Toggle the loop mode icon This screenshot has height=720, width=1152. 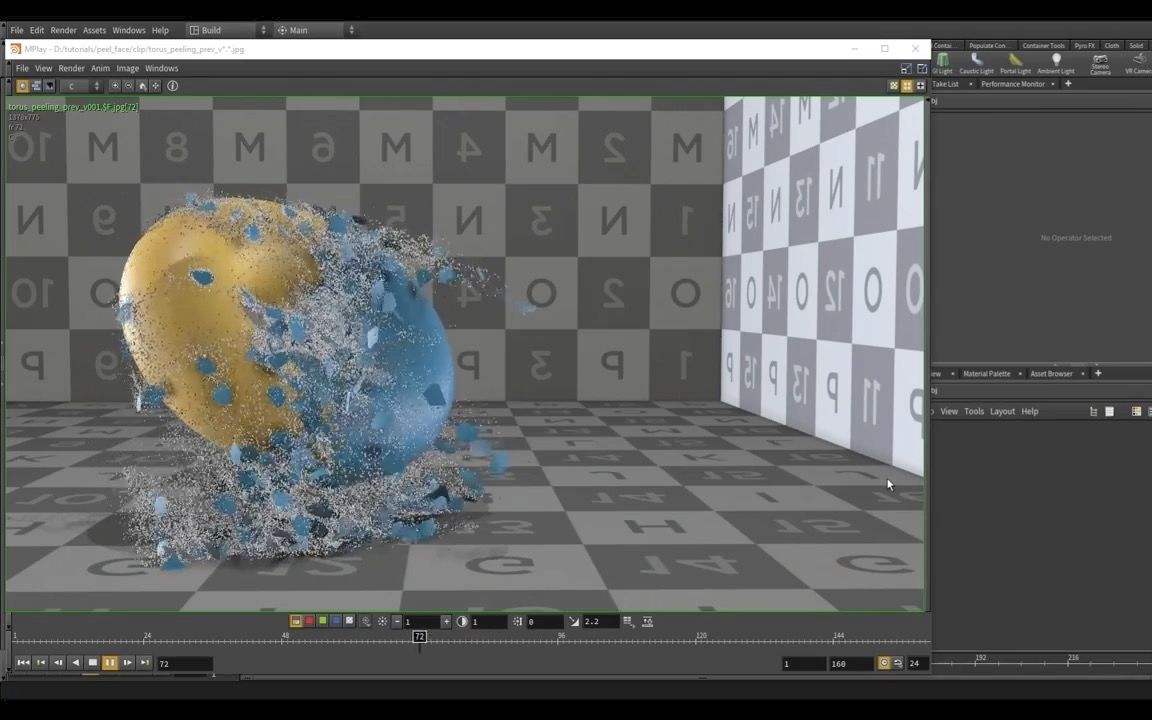(x=898, y=663)
